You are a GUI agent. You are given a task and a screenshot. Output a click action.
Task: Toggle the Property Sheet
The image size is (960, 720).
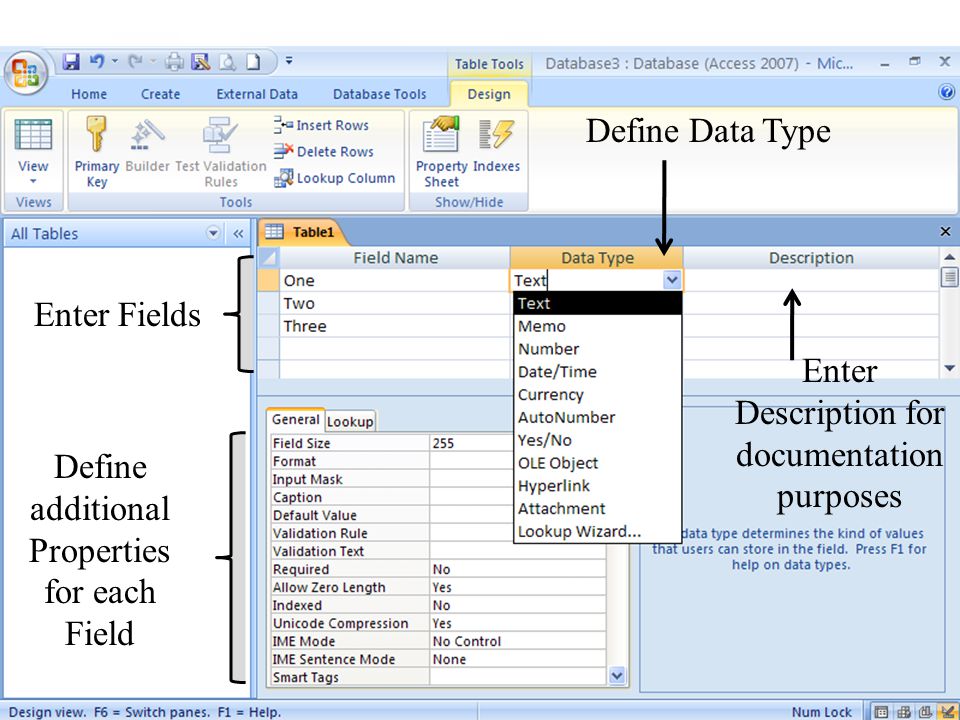click(441, 152)
